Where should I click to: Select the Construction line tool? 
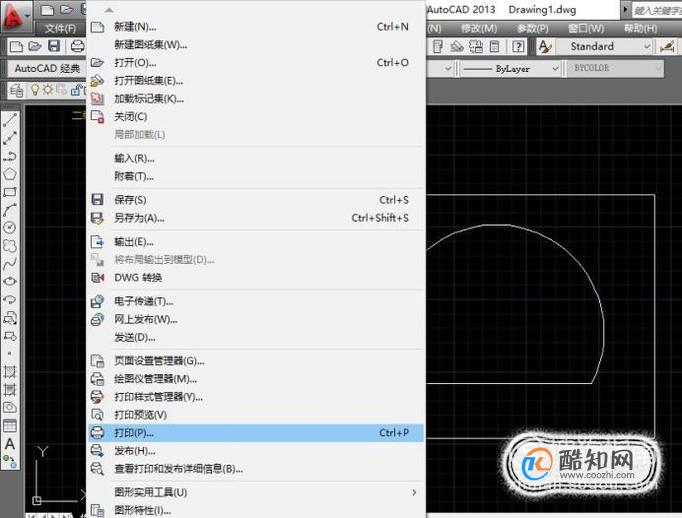tap(10, 138)
